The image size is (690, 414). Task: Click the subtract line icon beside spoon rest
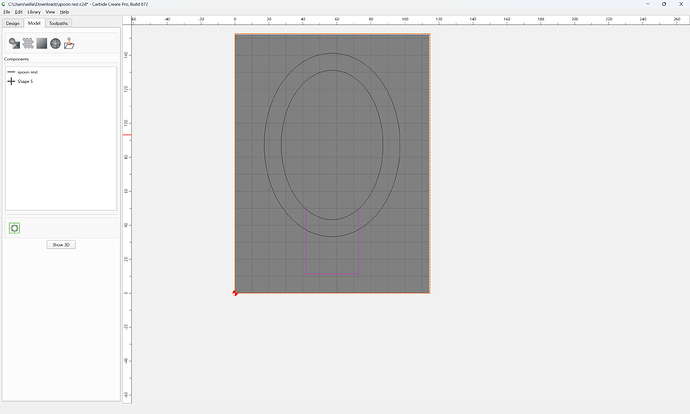click(11, 72)
